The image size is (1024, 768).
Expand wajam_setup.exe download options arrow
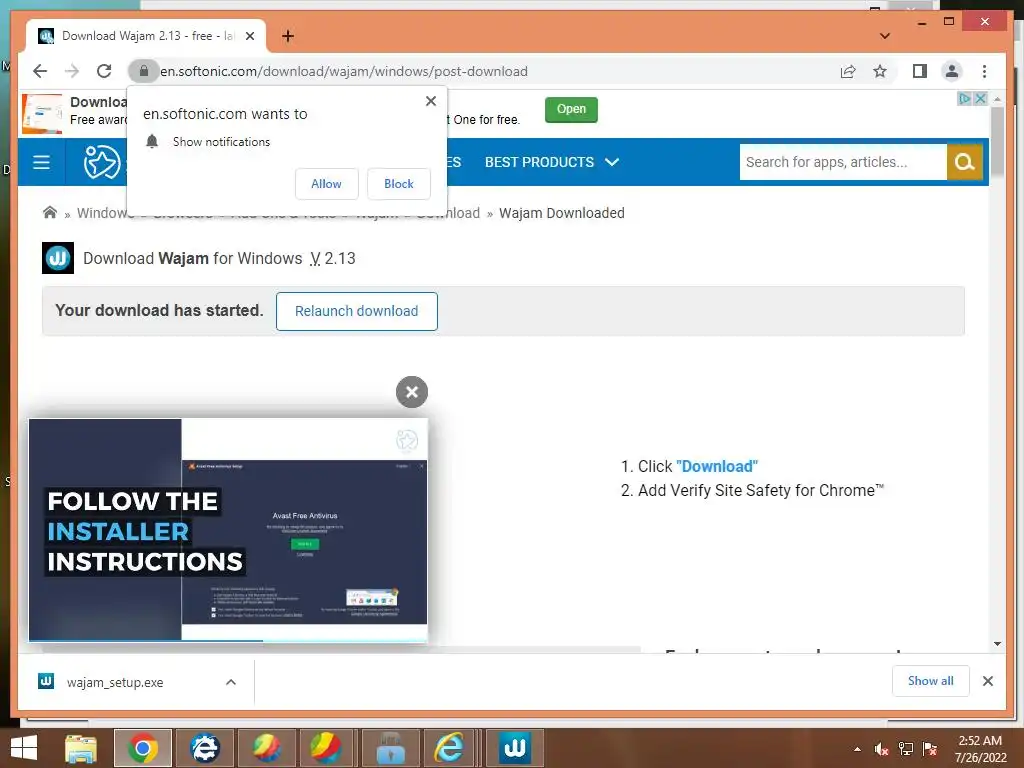coord(231,682)
